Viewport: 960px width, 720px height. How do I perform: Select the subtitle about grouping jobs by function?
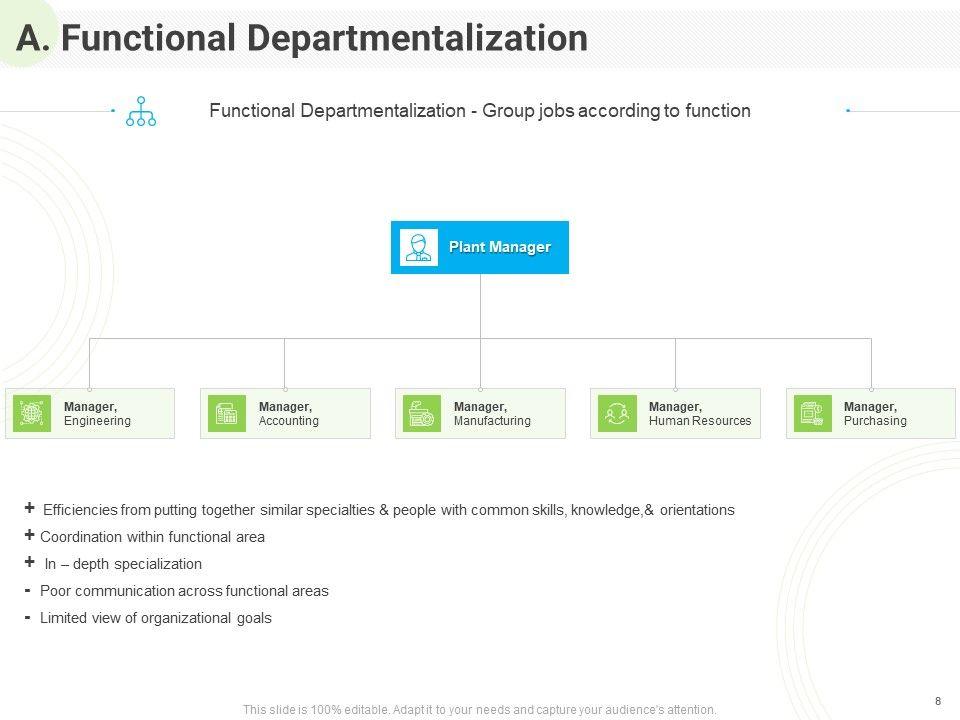point(479,111)
